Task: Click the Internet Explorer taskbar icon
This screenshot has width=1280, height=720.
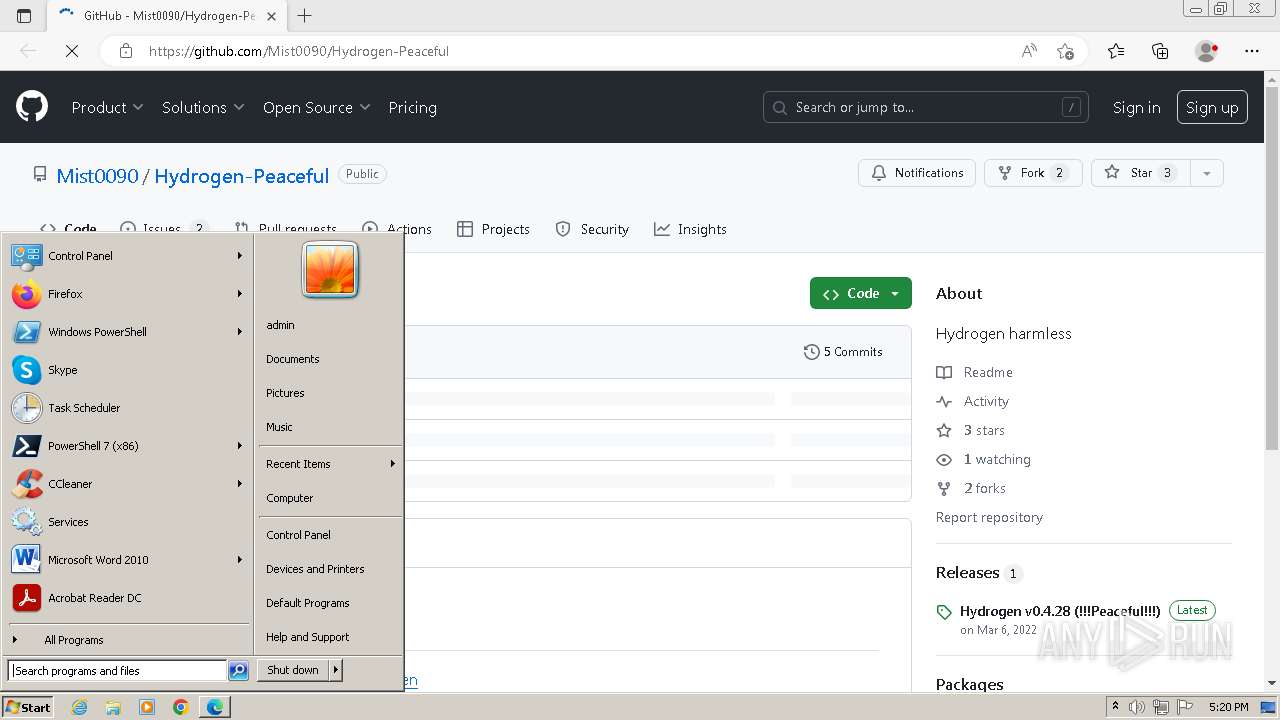Action: point(80,707)
